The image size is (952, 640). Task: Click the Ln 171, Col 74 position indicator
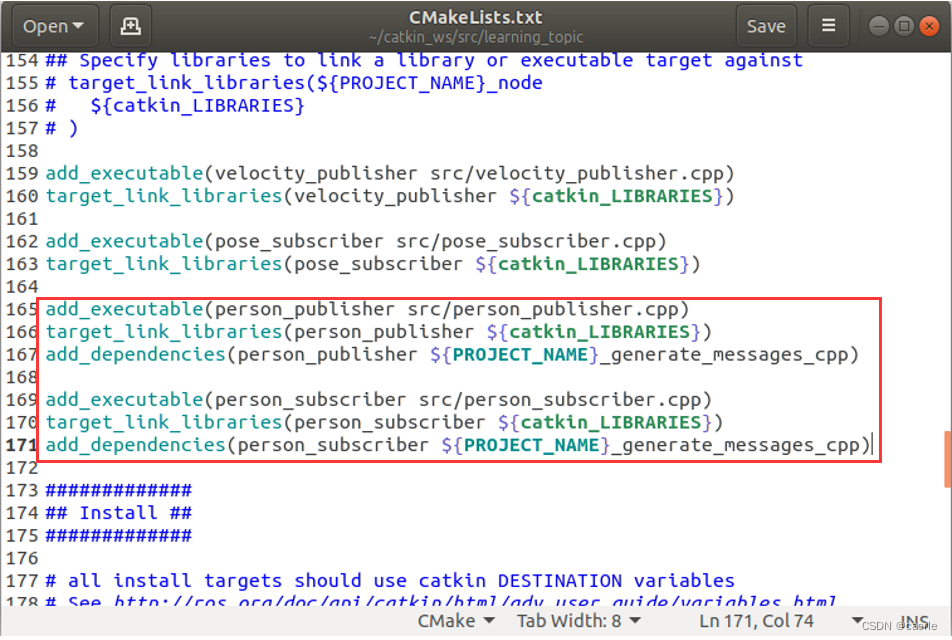pos(756,621)
